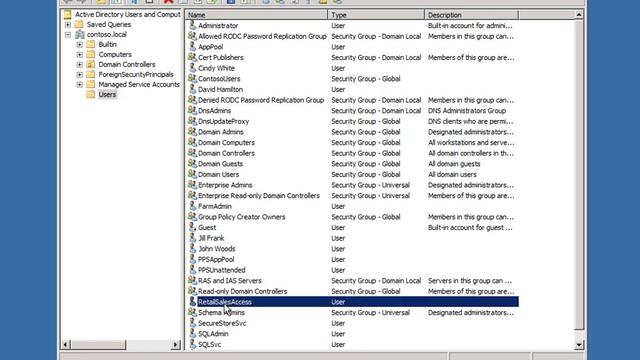Click the contoso.local domain icon in tree
The width and height of the screenshot is (640, 360).
pyautogui.click(x=80, y=34)
